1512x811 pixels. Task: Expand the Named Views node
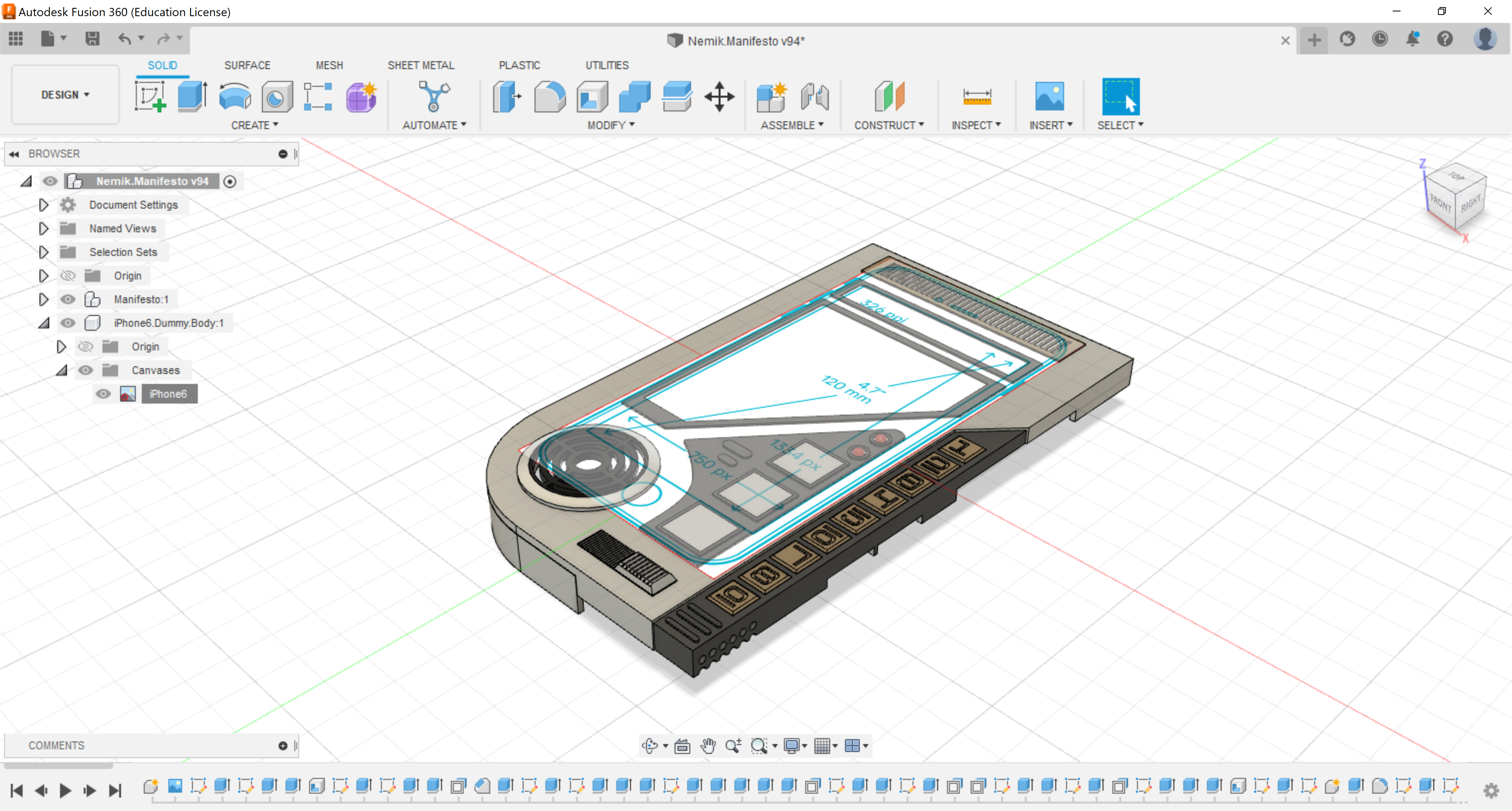click(x=43, y=228)
